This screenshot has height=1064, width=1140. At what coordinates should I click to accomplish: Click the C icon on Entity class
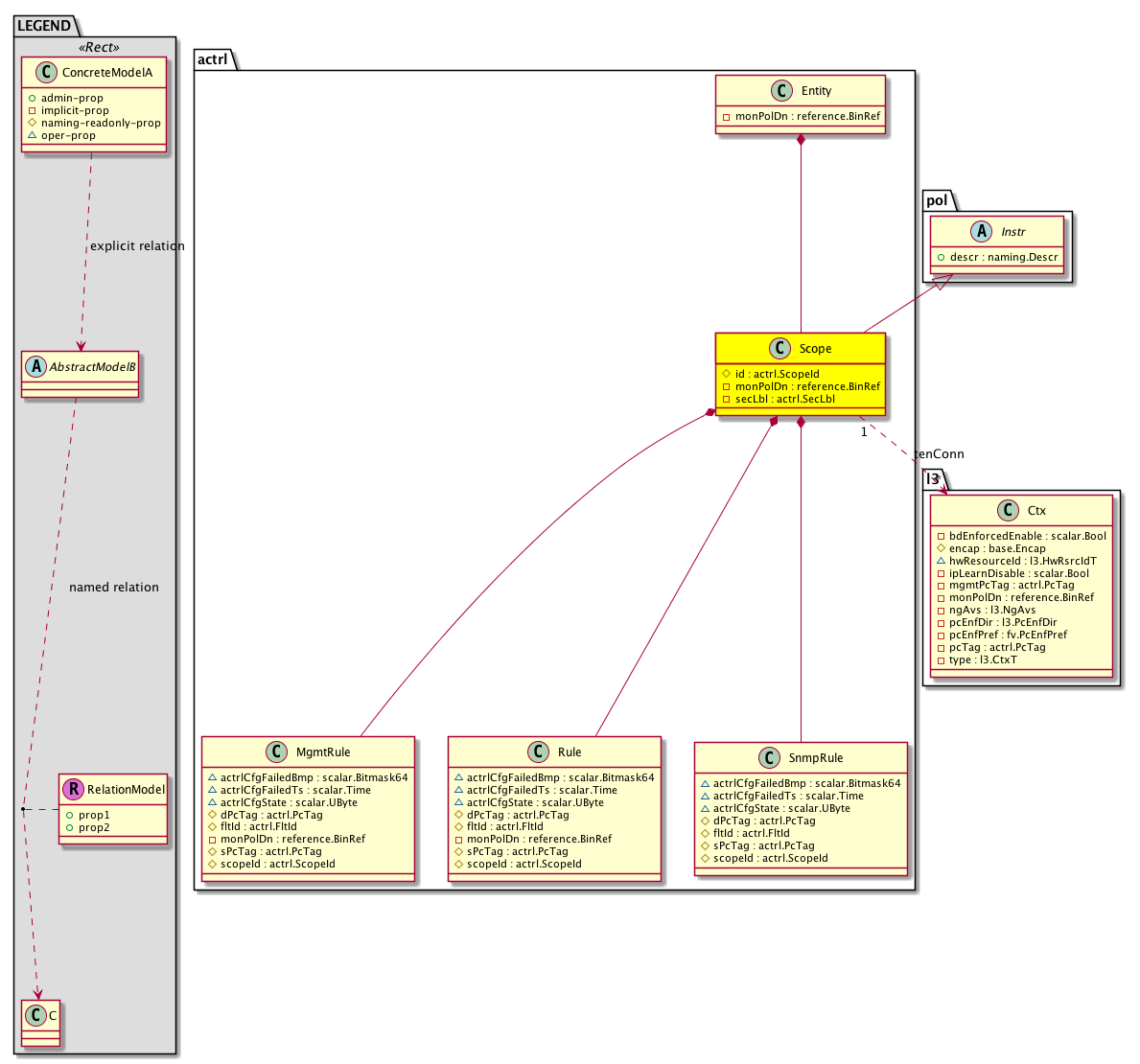point(780,91)
